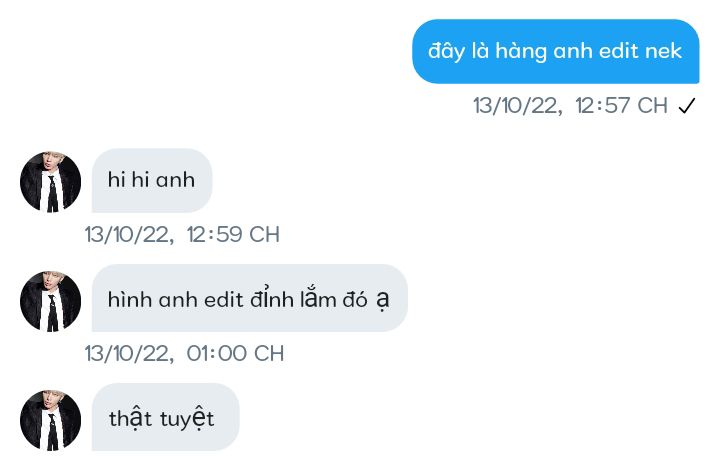Click the date "13/10/22" next to 12:59 CH
This screenshot has width=720, height=456.
point(129,235)
